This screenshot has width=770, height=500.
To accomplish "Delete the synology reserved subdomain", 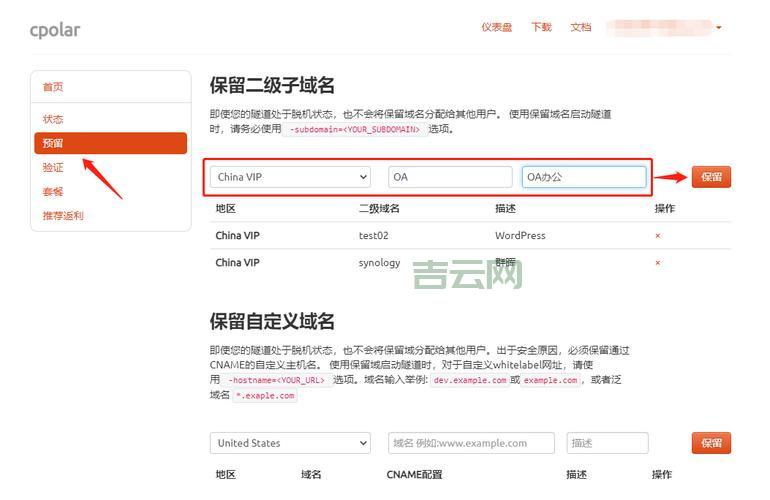I will [x=658, y=263].
